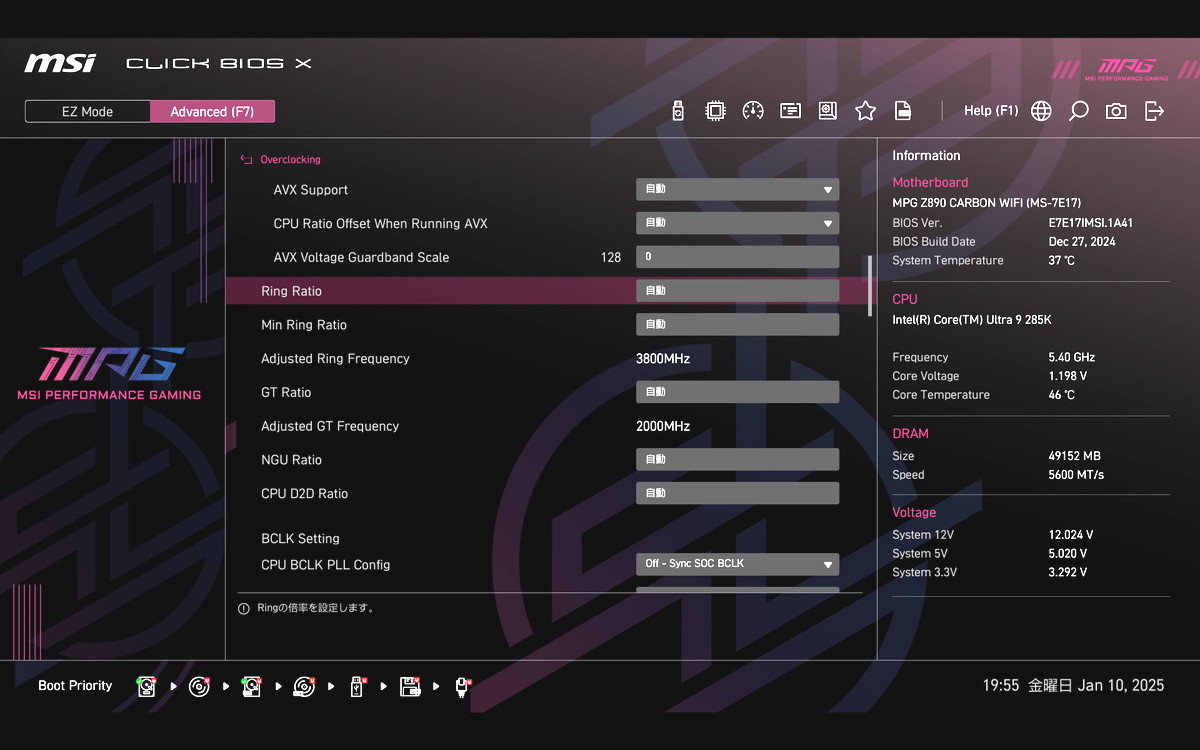Select Adjusted GT Frequency label
This screenshot has width=1200, height=750.
pos(330,426)
